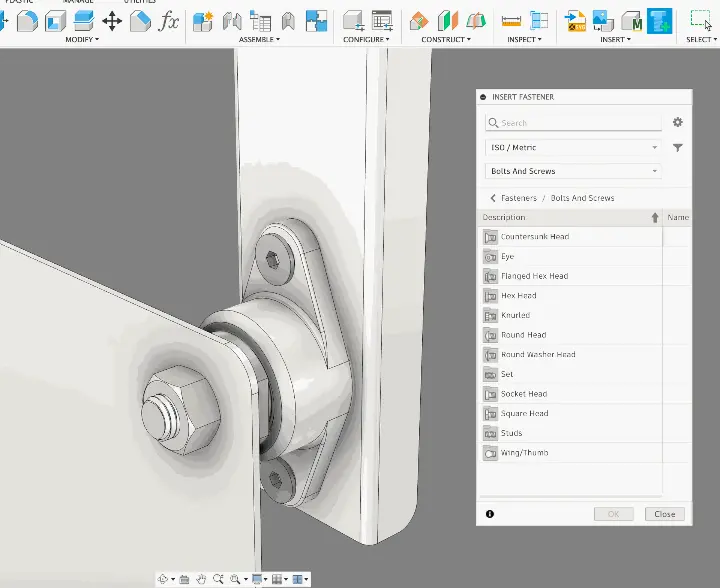720x588 pixels.
Task: Open the Display Settings dropdown in the navigation bar
Action: (x=258, y=579)
